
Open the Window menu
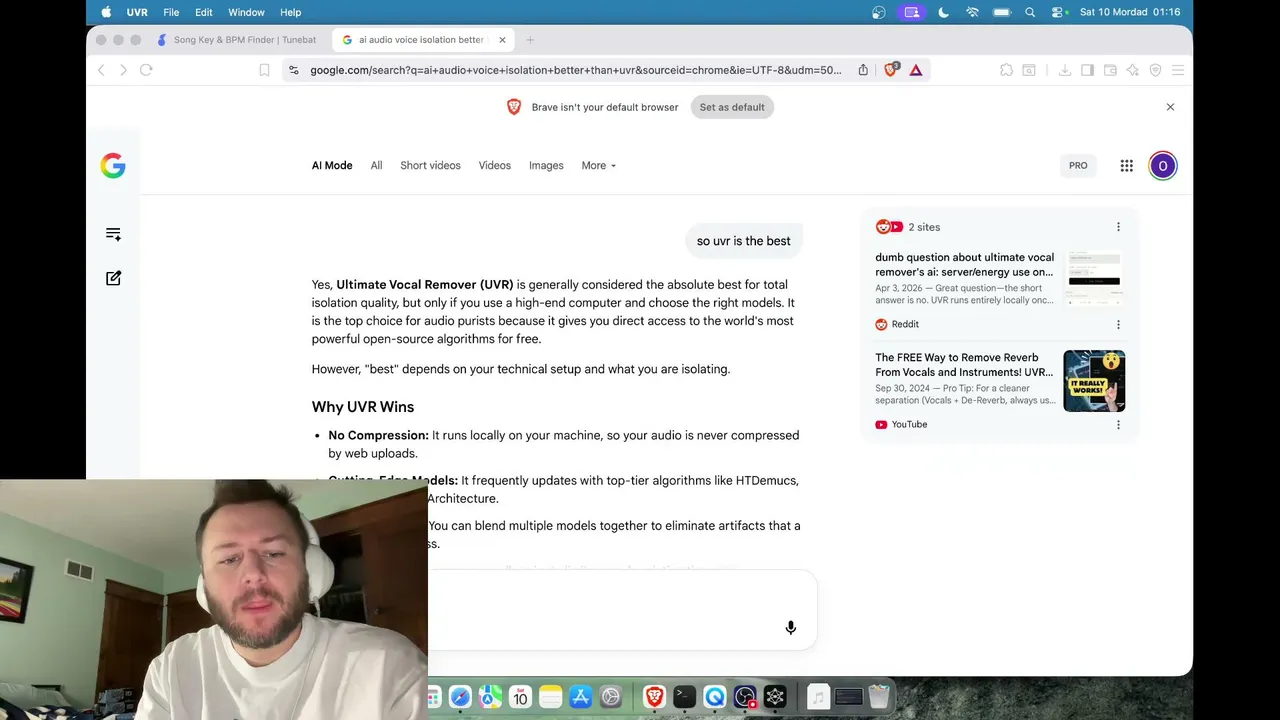tap(246, 12)
